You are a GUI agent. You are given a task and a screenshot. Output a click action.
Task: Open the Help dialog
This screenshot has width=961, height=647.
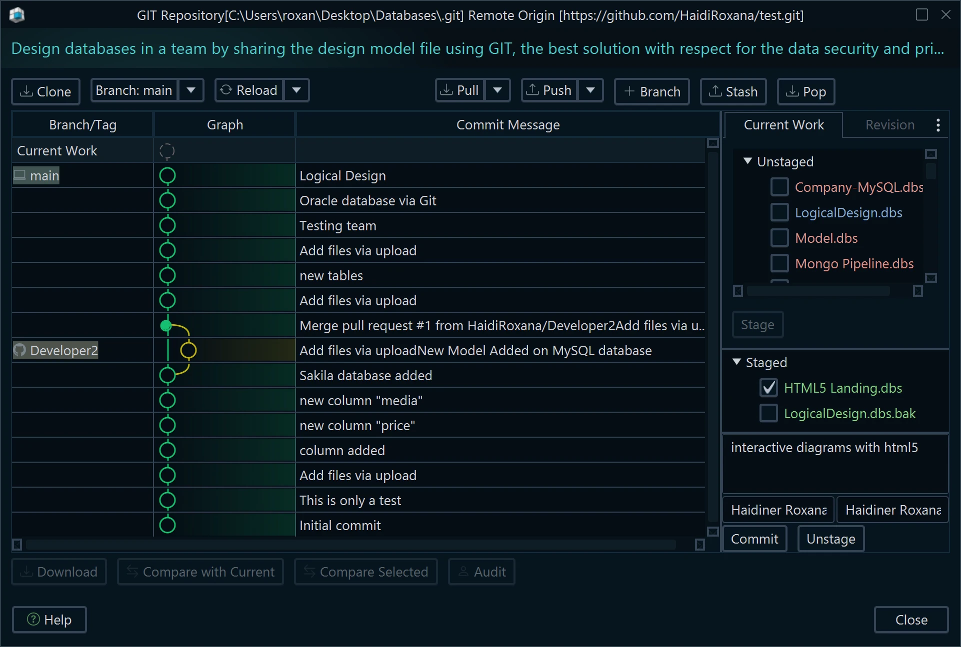[49, 619]
